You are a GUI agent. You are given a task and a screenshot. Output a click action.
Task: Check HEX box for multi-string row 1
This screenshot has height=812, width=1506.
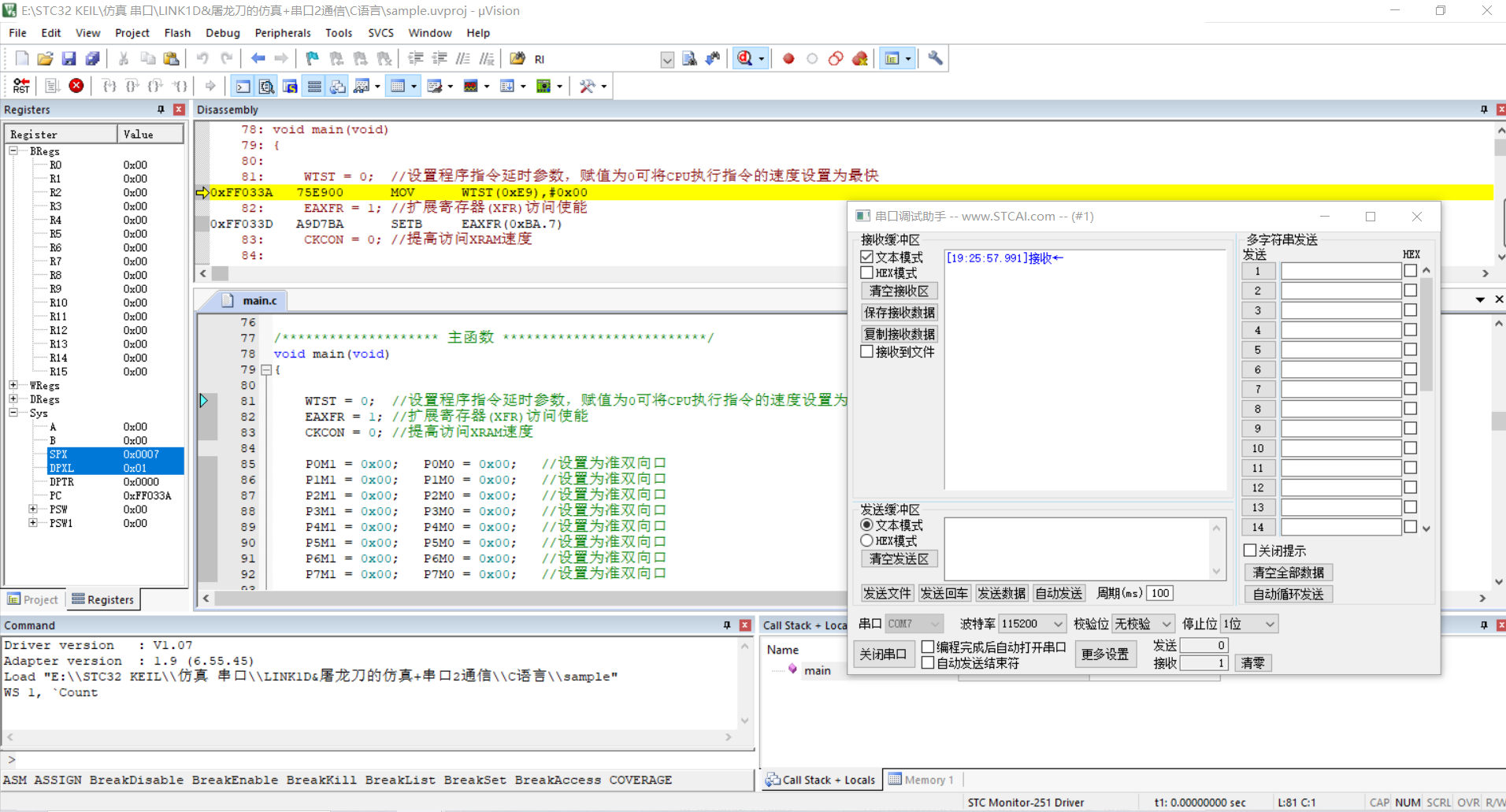tap(1411, 270)
